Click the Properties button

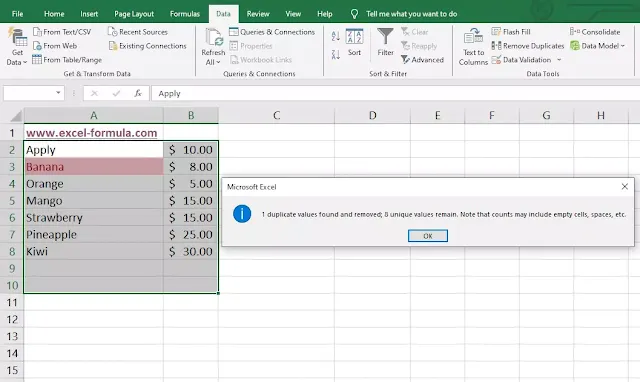point(251,46)
